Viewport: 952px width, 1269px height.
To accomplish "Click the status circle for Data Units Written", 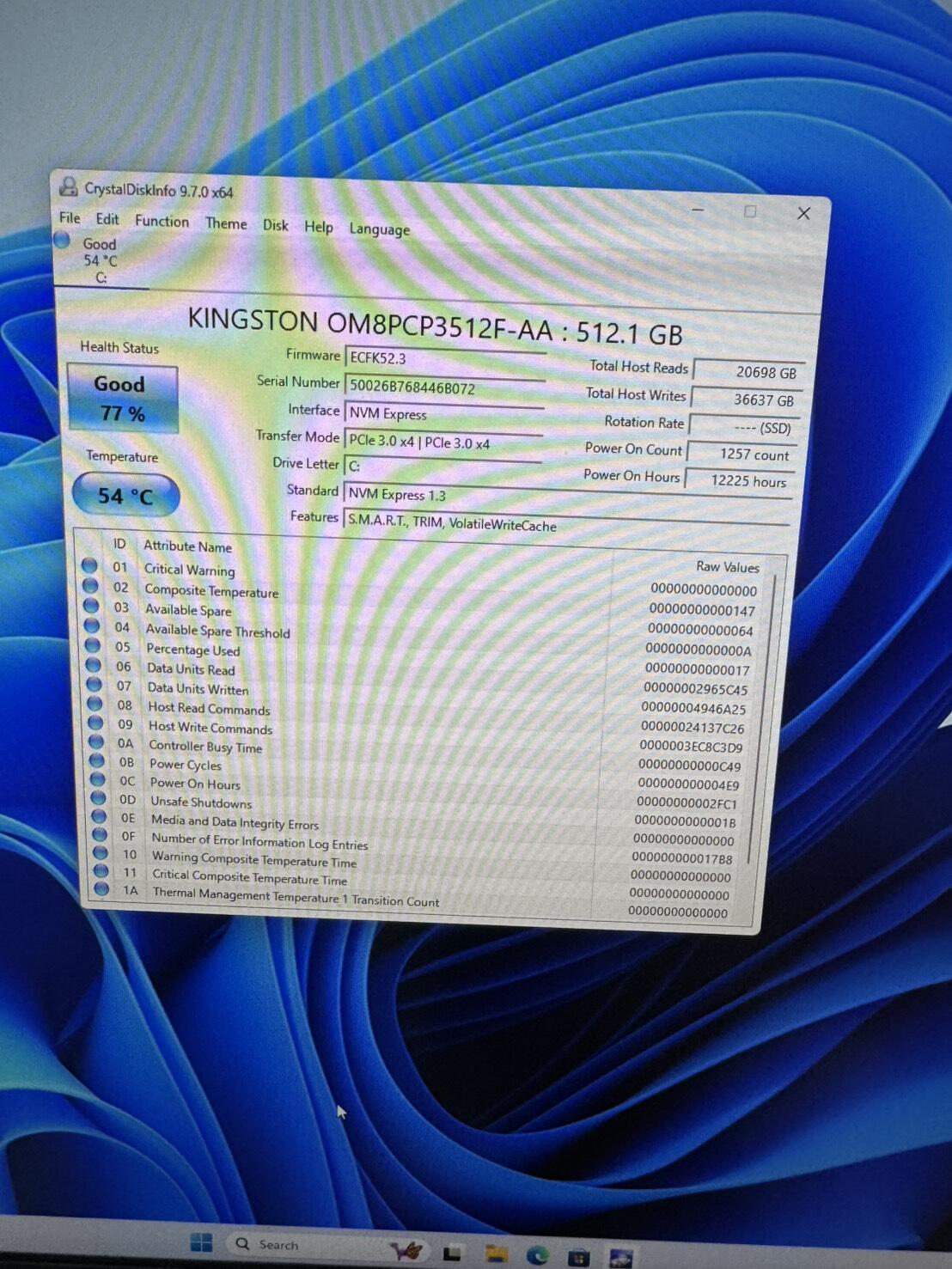I will click(95, 685).
